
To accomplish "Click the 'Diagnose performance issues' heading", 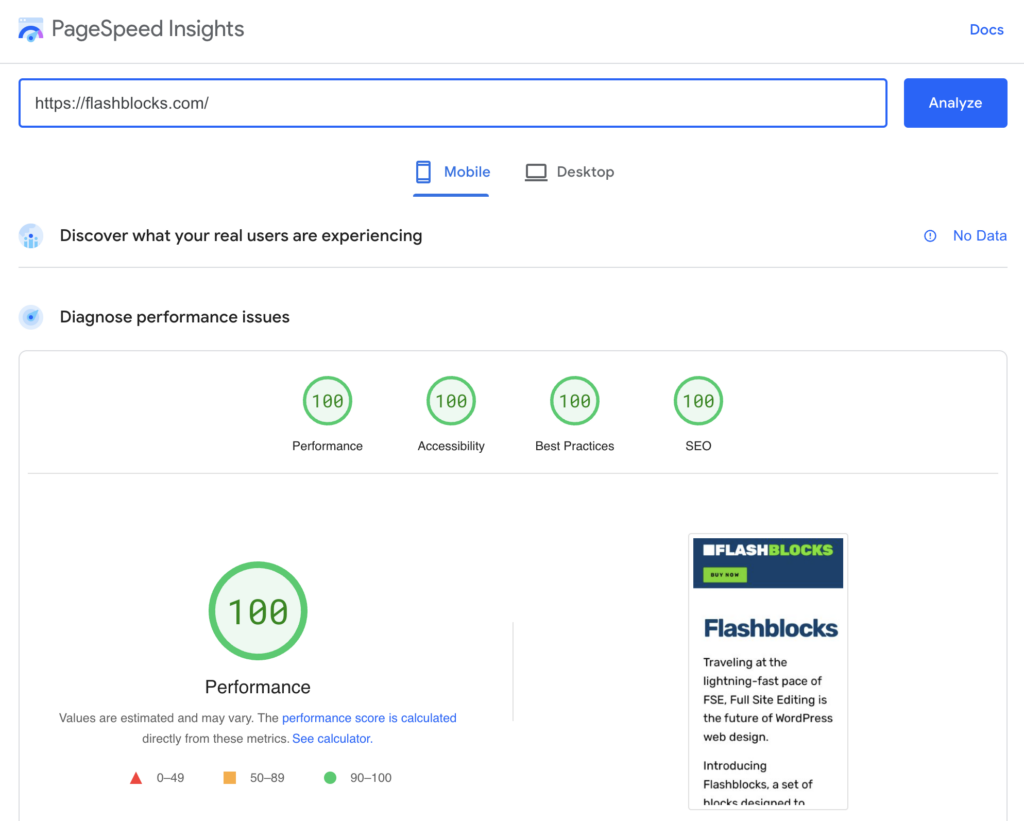I will click(174, 317).
